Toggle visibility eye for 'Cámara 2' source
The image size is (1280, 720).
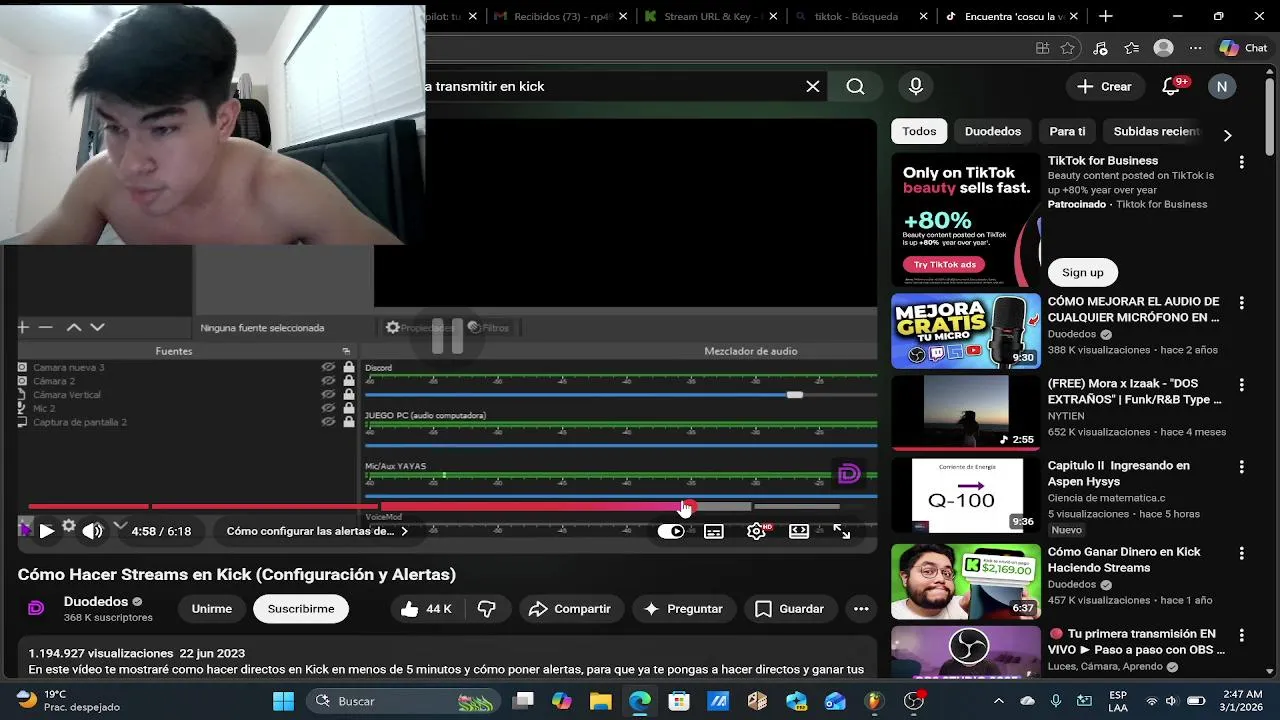328,381
